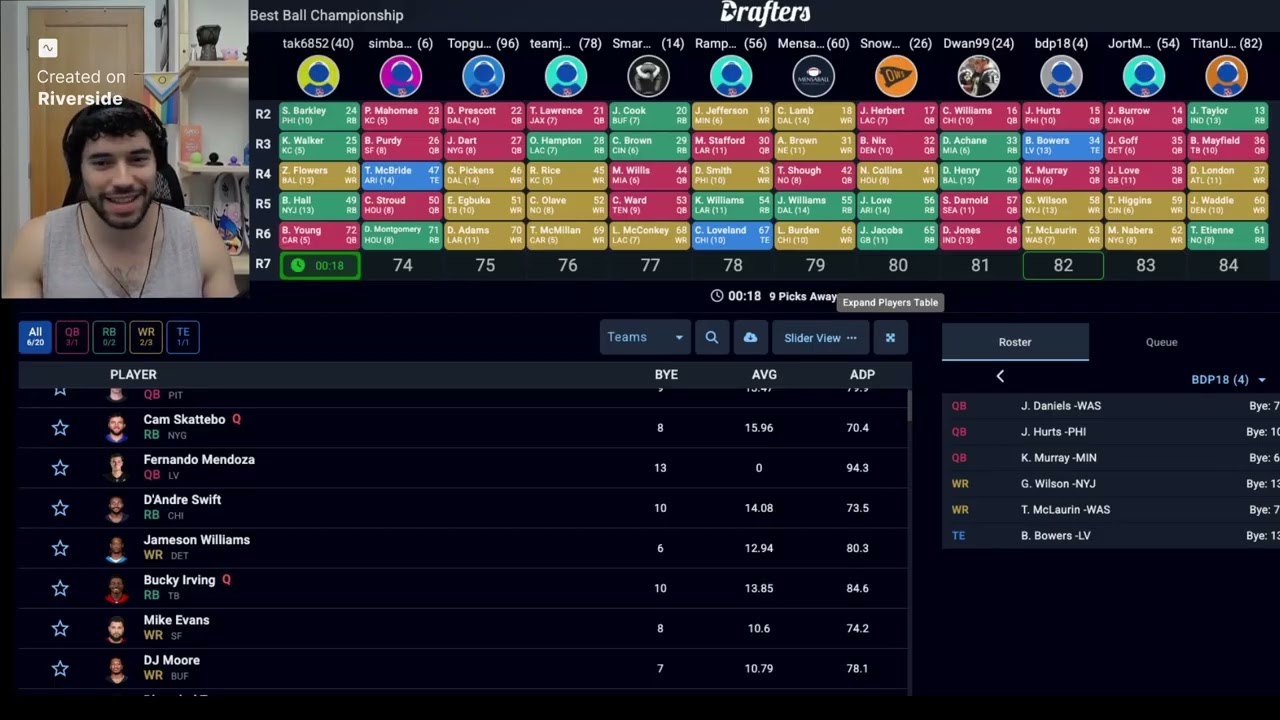Select Snow's team avatar
The height and width of the screenshot is (720, 1280).
896,76
